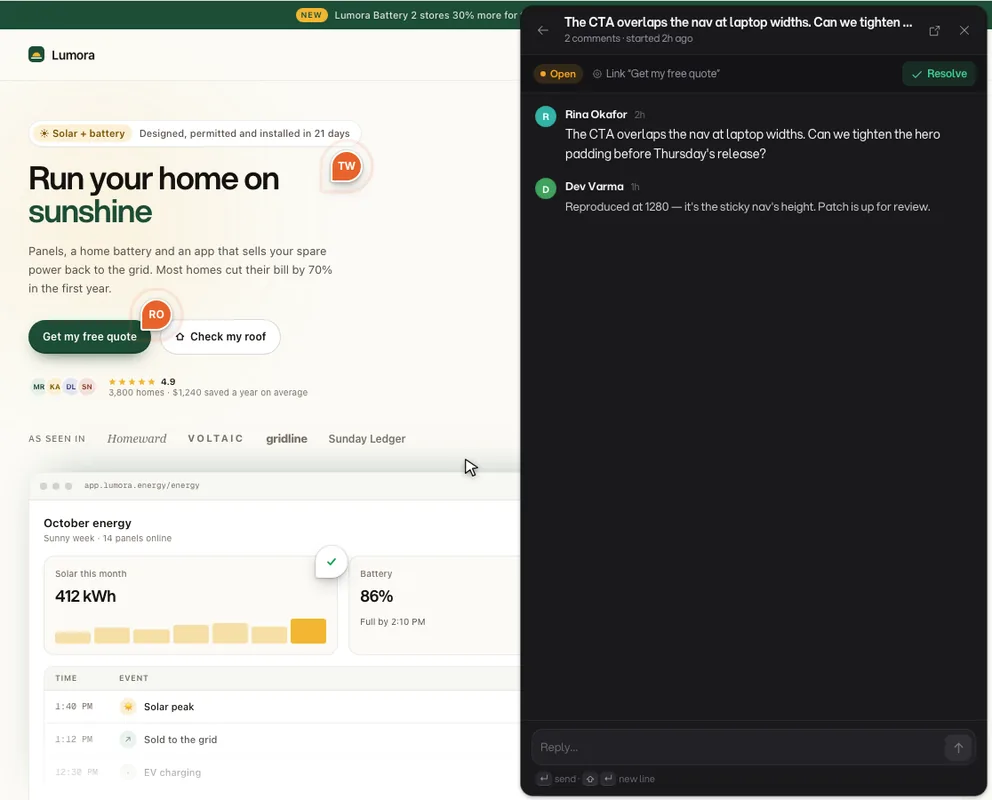992x800 pixels.
Task: Click the MR customer avatar
Action: [x=39, y=386]
